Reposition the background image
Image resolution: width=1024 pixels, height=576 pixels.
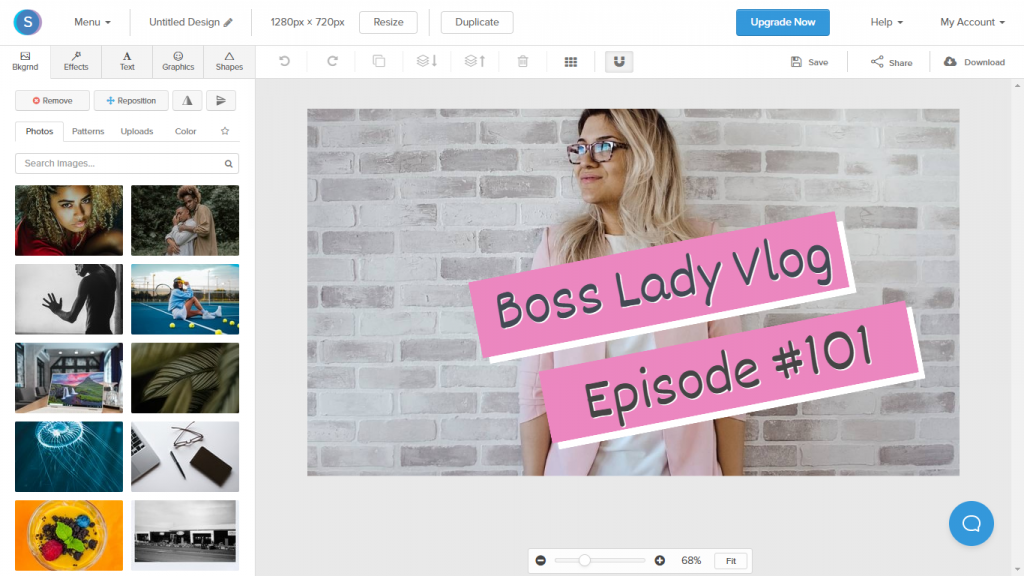(130, 100)
